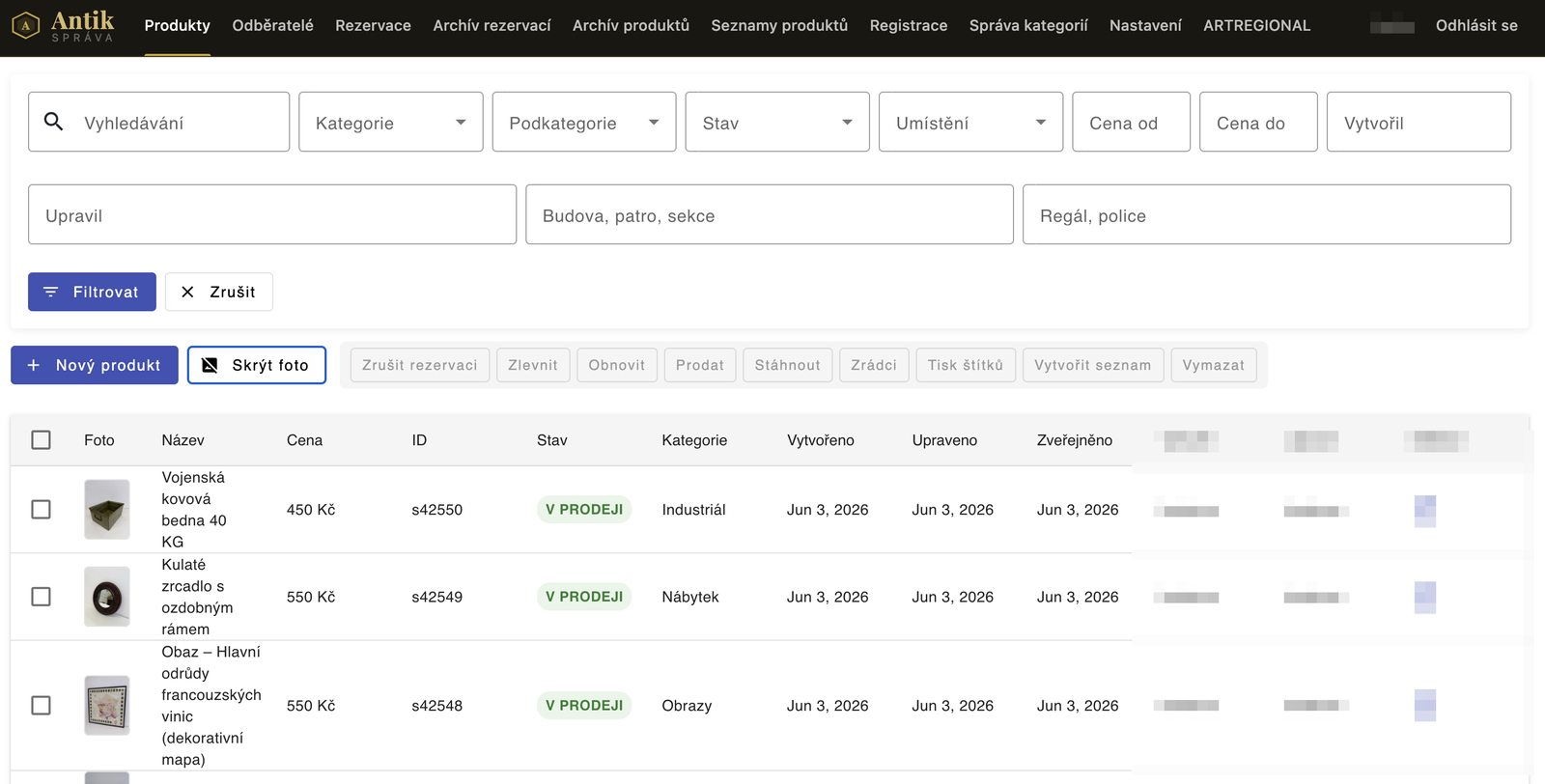Screen dimensions: 1545x784
Task: Click the Zrušit rezervaci button
Action: (420, 365)
